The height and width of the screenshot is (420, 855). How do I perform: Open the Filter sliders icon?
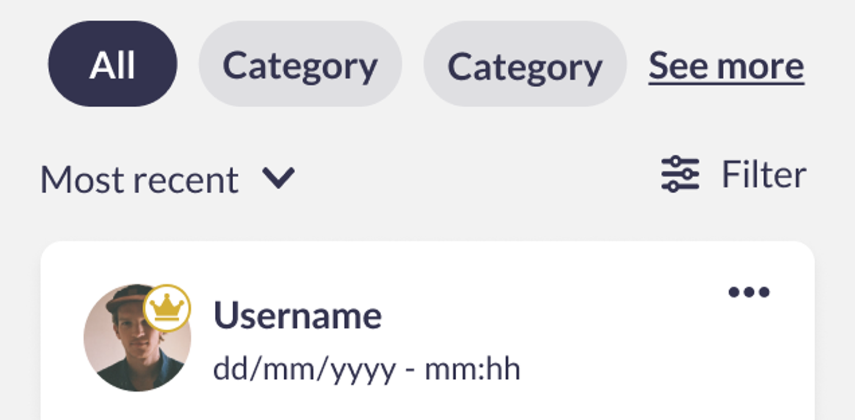(680, 175)
